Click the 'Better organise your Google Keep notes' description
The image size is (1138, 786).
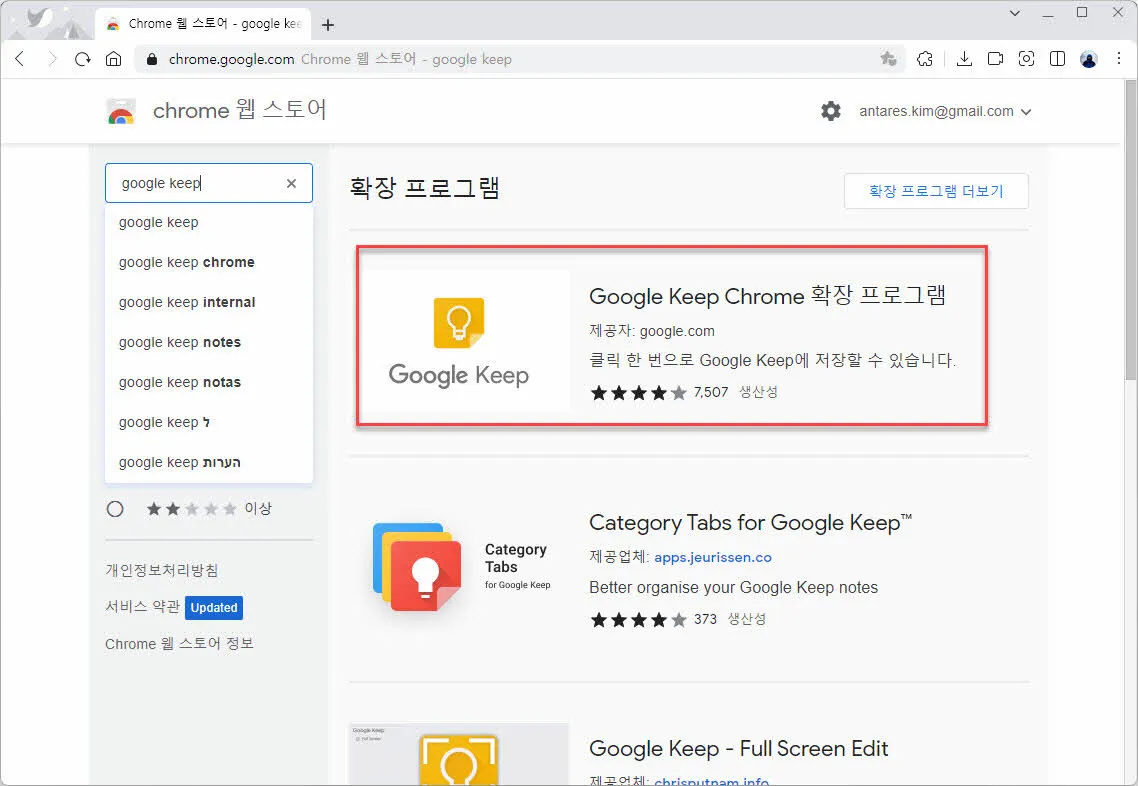(734, 588)
